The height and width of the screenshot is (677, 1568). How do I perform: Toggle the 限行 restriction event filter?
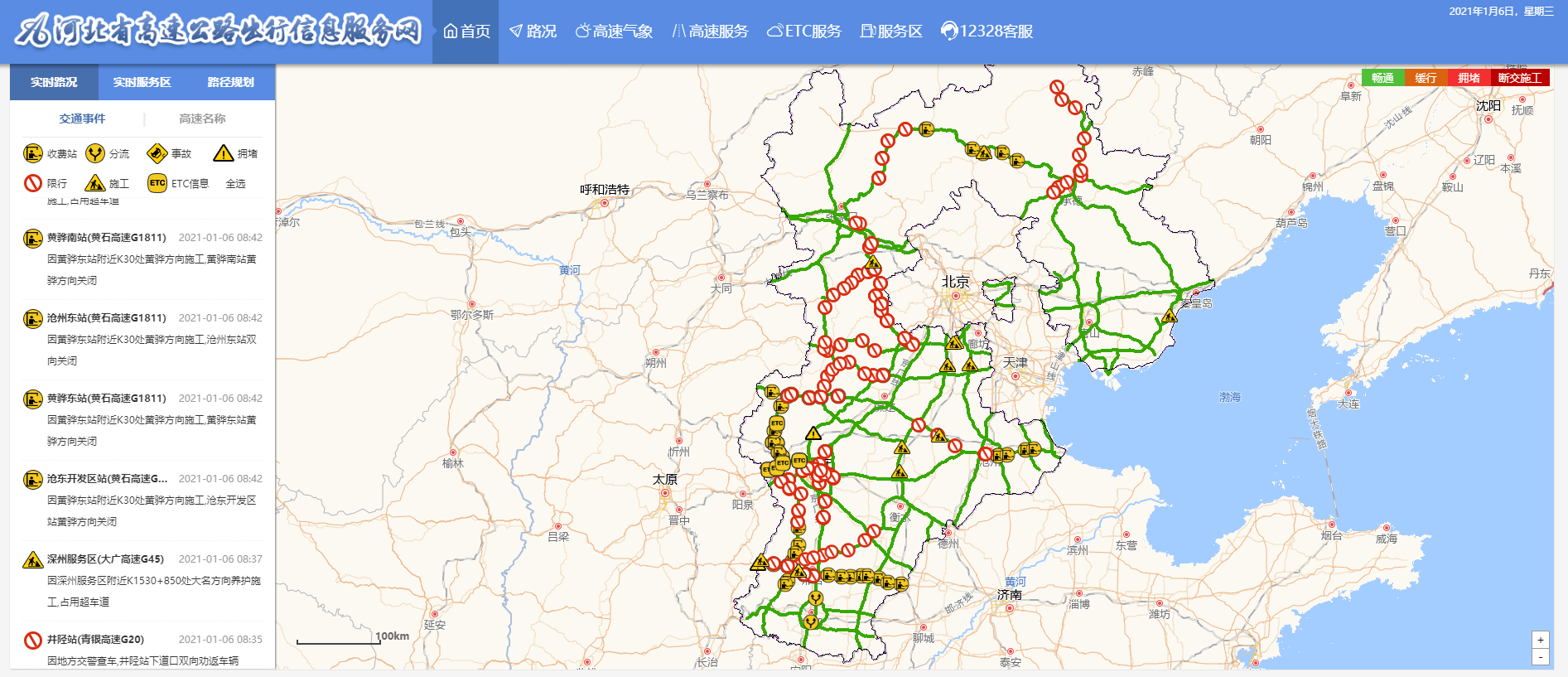point(46,183)
